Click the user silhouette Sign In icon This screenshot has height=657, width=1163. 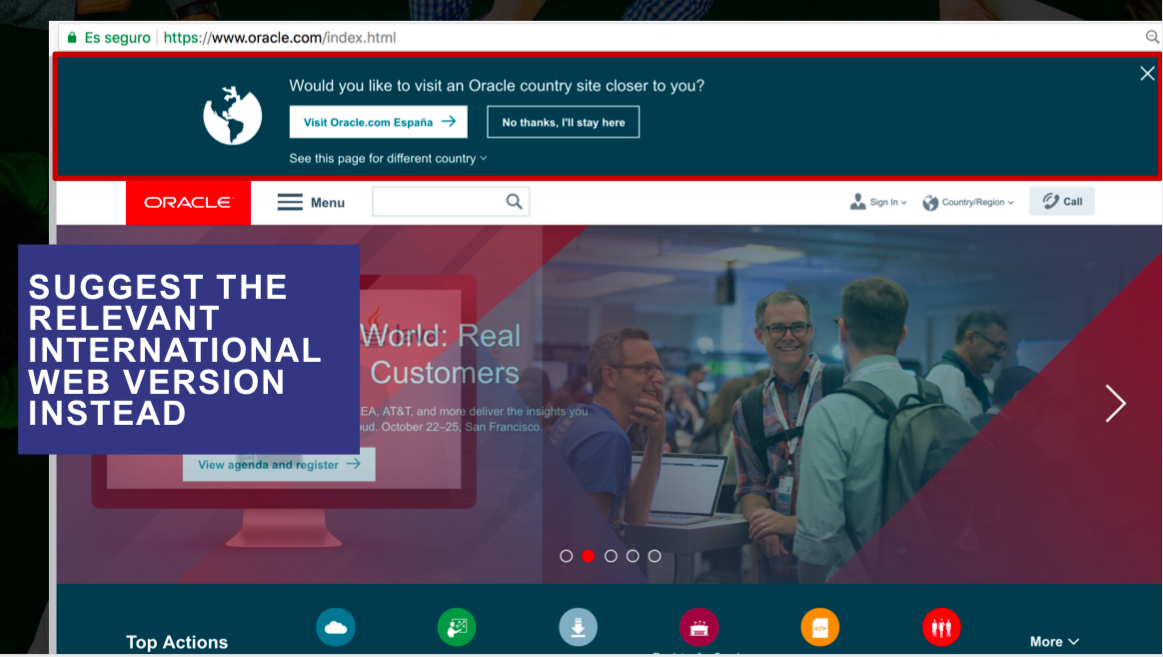[857, 202]
